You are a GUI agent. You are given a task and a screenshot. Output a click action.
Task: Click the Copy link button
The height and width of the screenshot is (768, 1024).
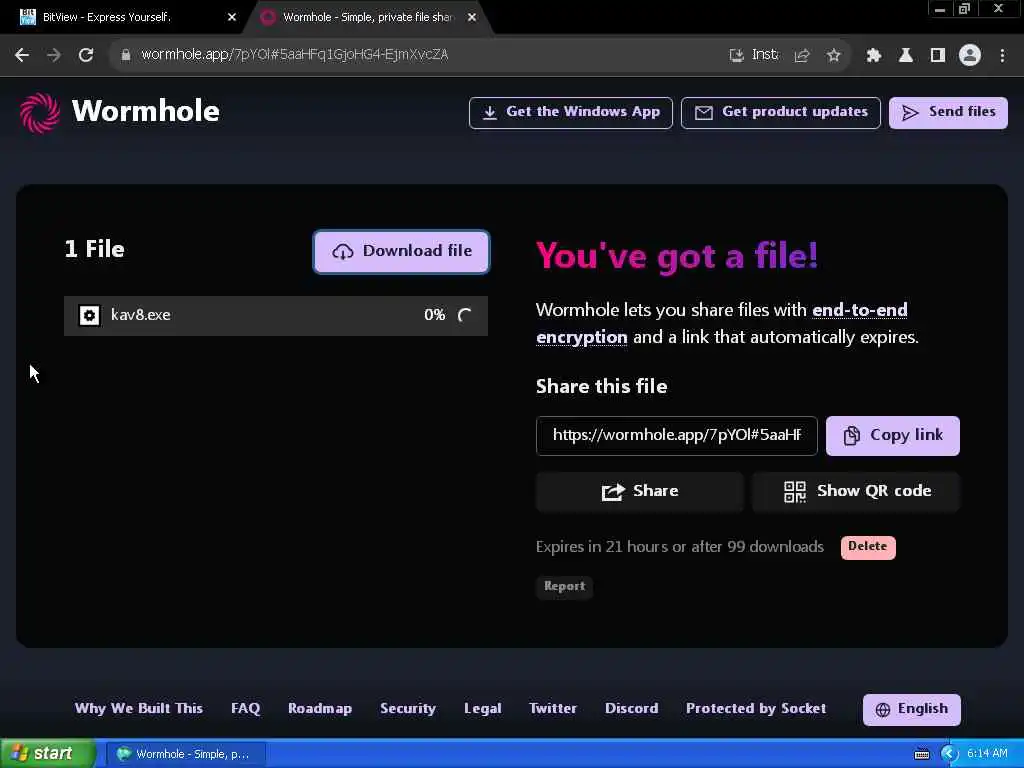coord(893,436)
